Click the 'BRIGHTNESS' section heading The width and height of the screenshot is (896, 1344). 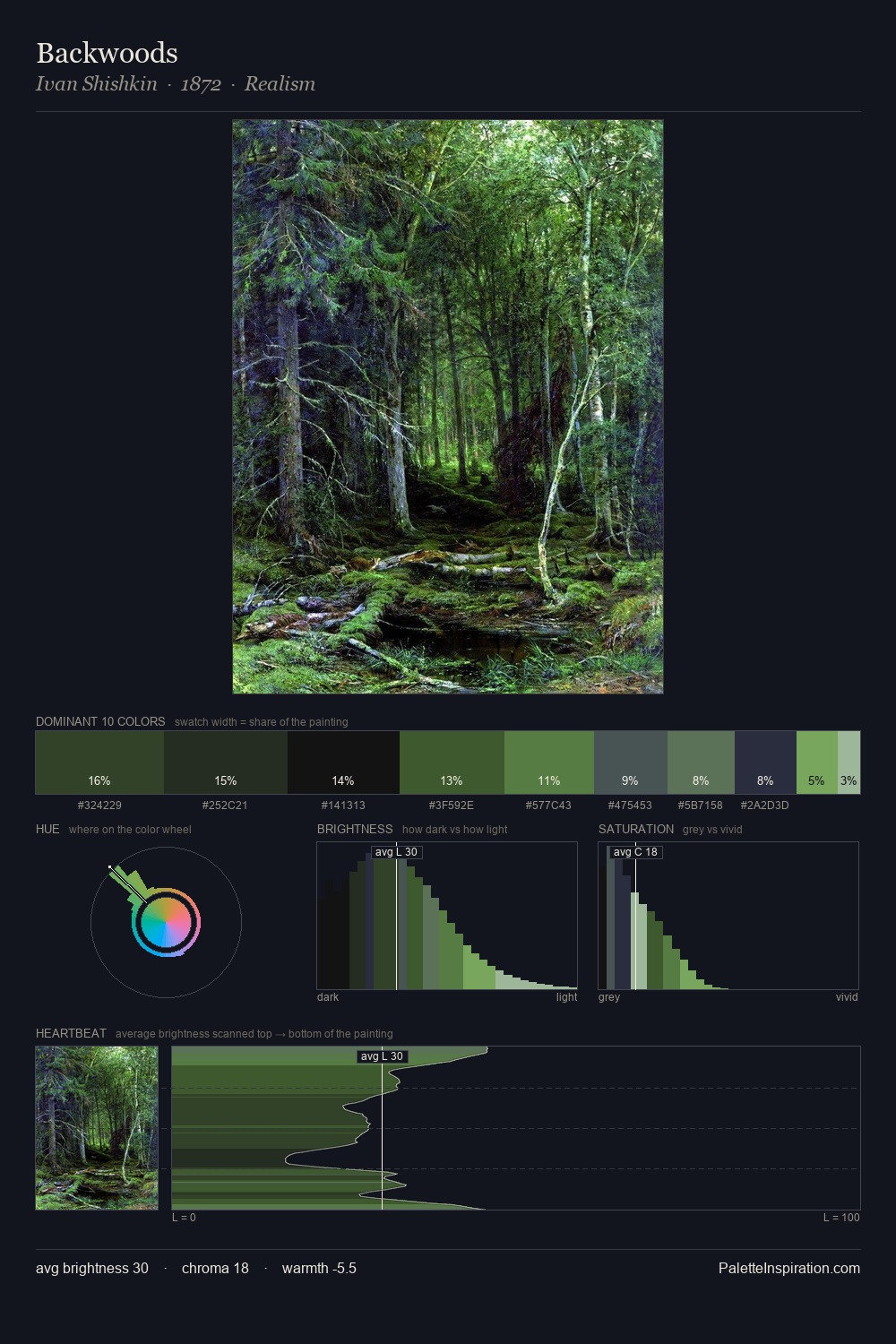click(x=355, y=829)
